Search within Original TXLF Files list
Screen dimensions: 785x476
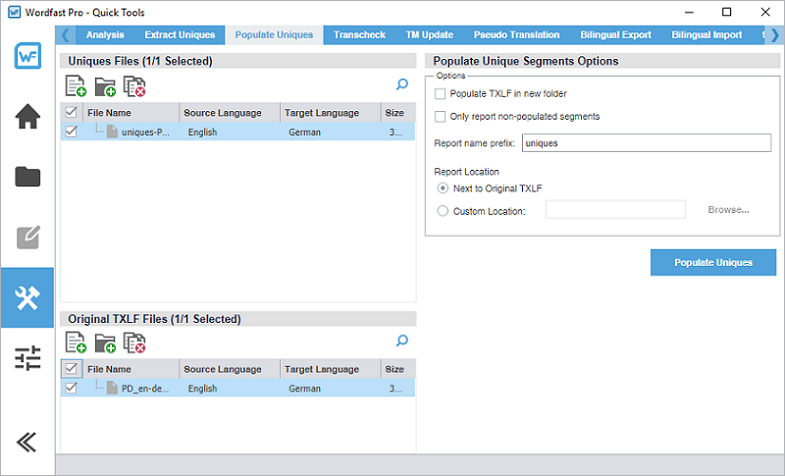(402, 341)
